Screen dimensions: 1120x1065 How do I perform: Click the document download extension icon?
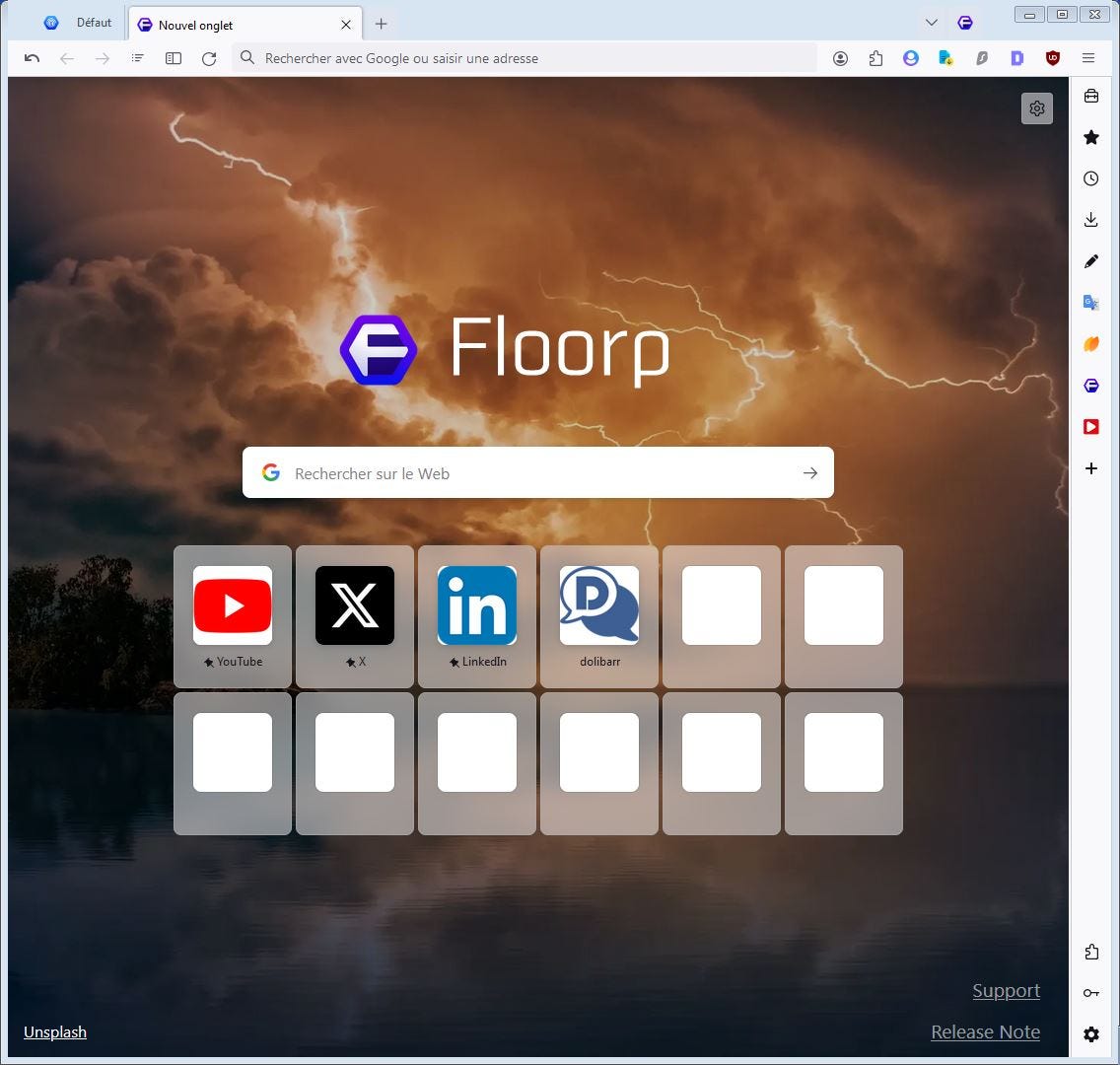tap(945, 58)
